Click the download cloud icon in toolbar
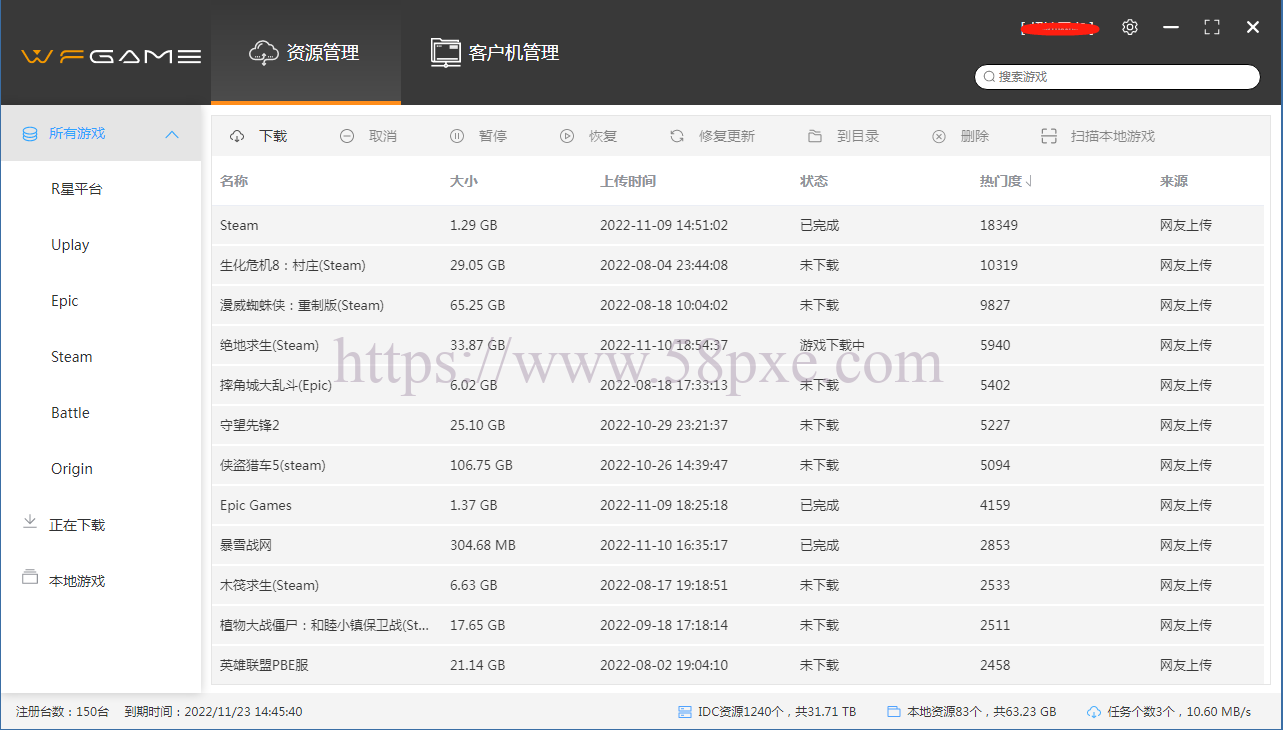This screenshot has height=730, width=1283. [x=237, y=136]
